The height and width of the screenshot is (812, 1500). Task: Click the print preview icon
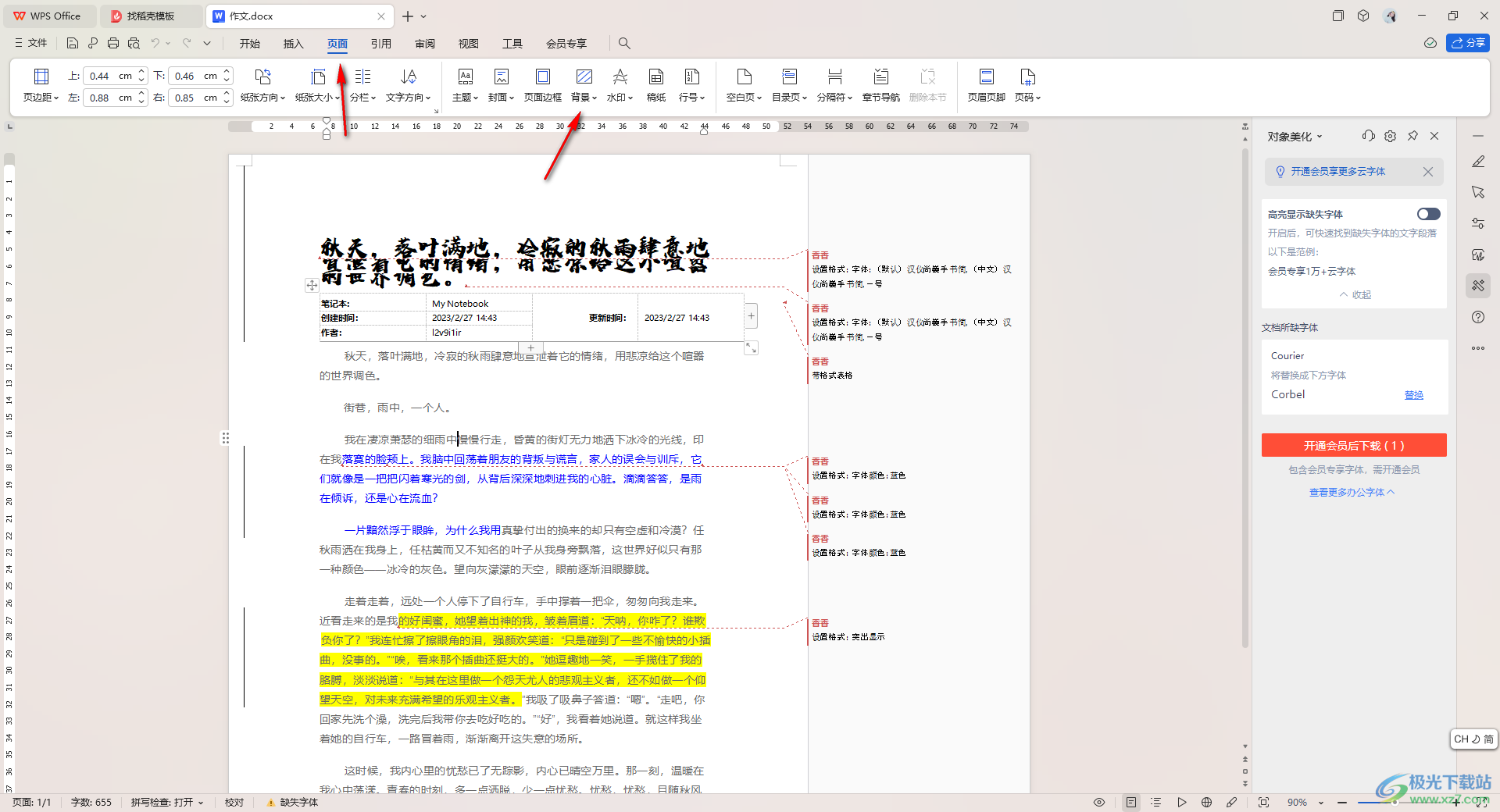click(x=134, y=44)
